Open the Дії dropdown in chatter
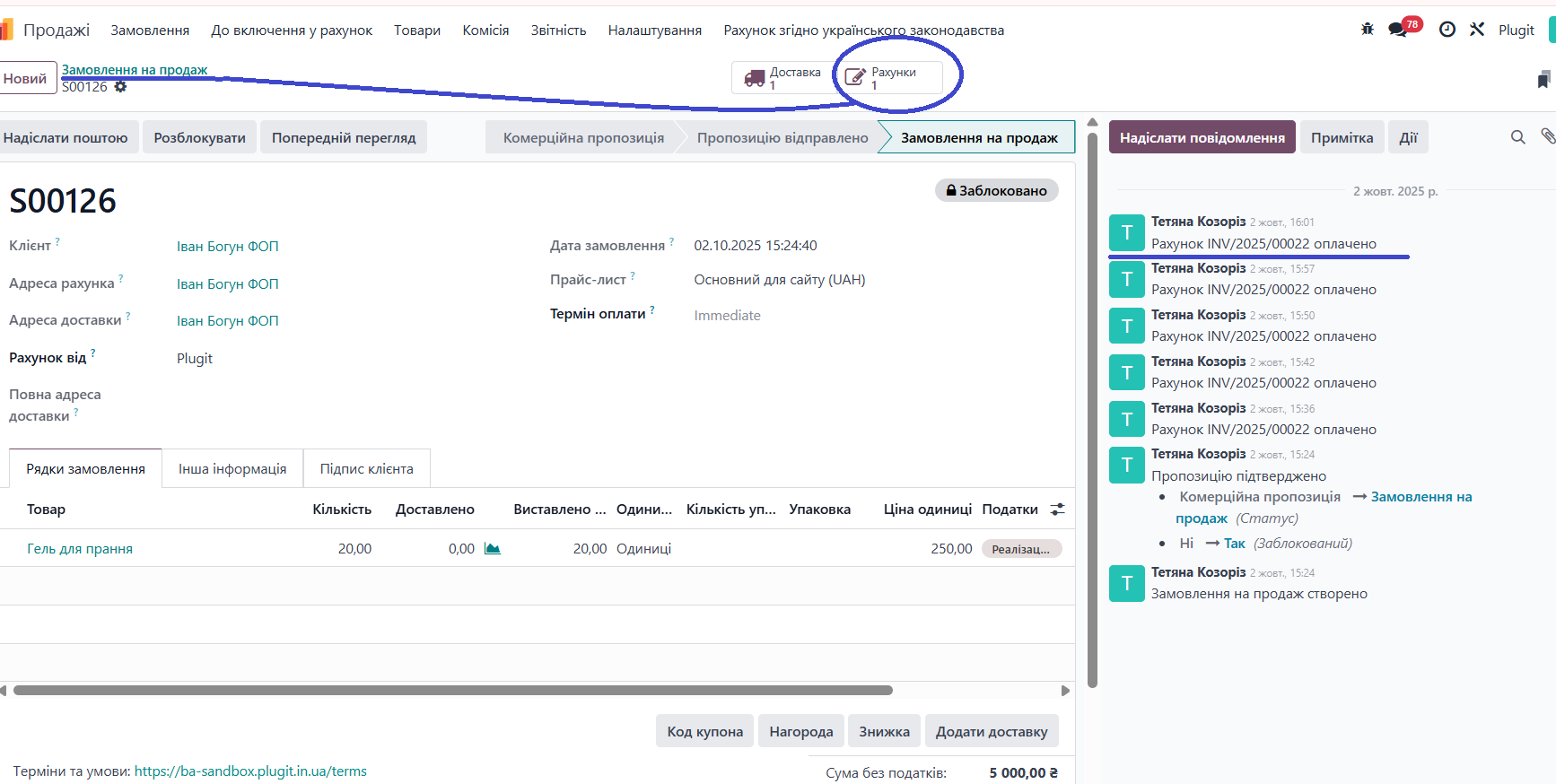1556x784 pixels. pyautogui.click(x=1408, y=137)
